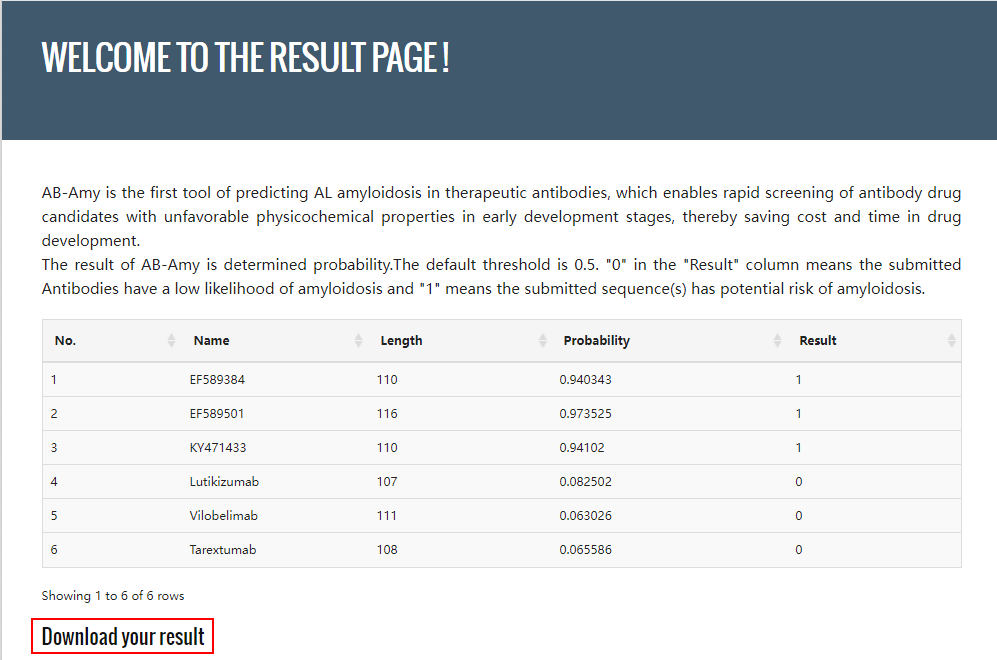Click probability value 0.973525
This screenshot has height=660, width=997.
pos(585,414)
